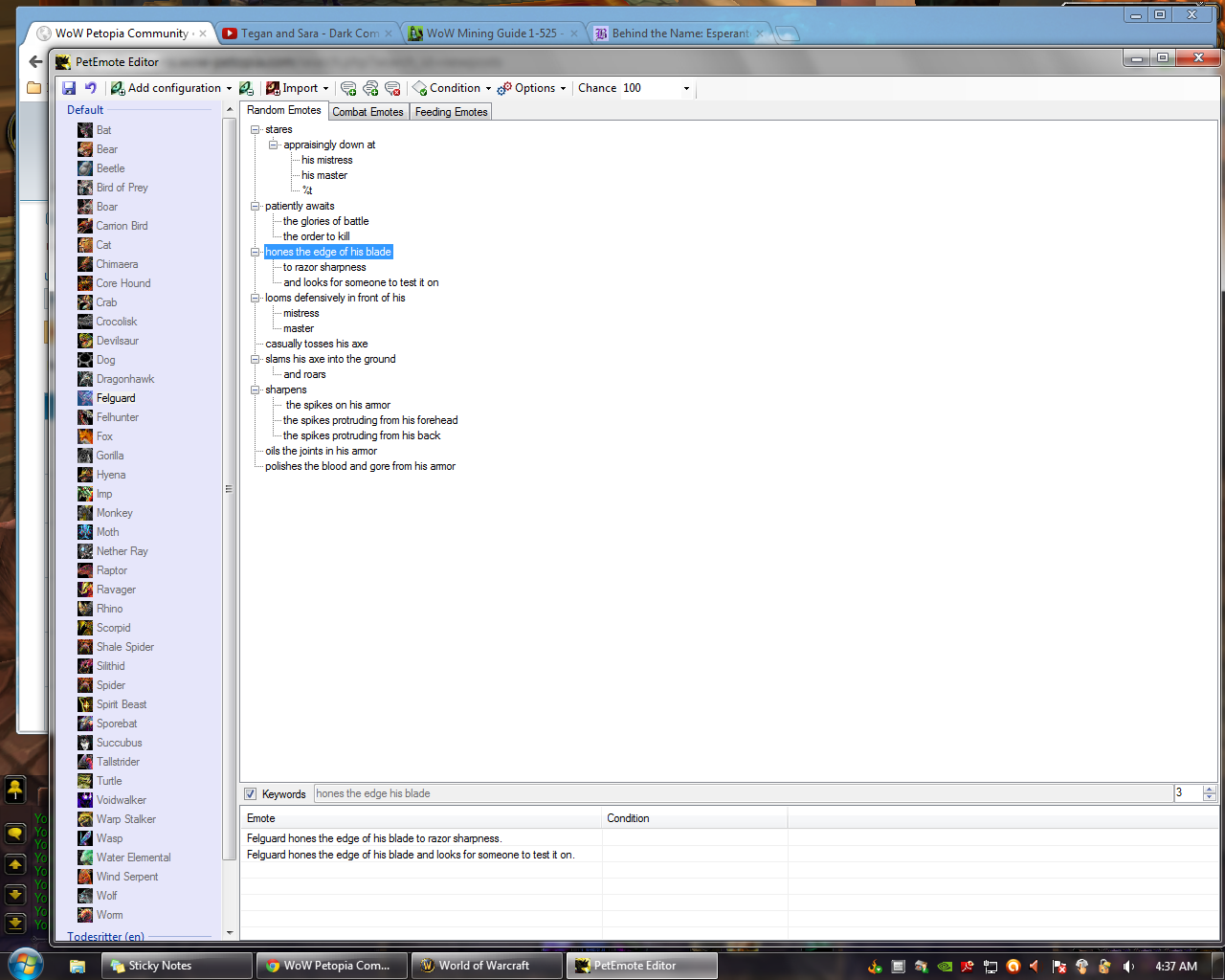Click the Condition tag icon
Viewport: 1225px width, 980px height.
(x=420, y=88)
